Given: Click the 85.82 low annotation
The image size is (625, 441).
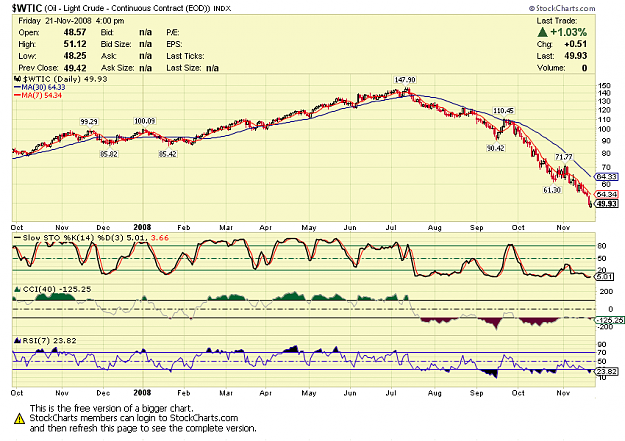Looking at the screenshot, I should pyautogui.click(x=108, y=154).
